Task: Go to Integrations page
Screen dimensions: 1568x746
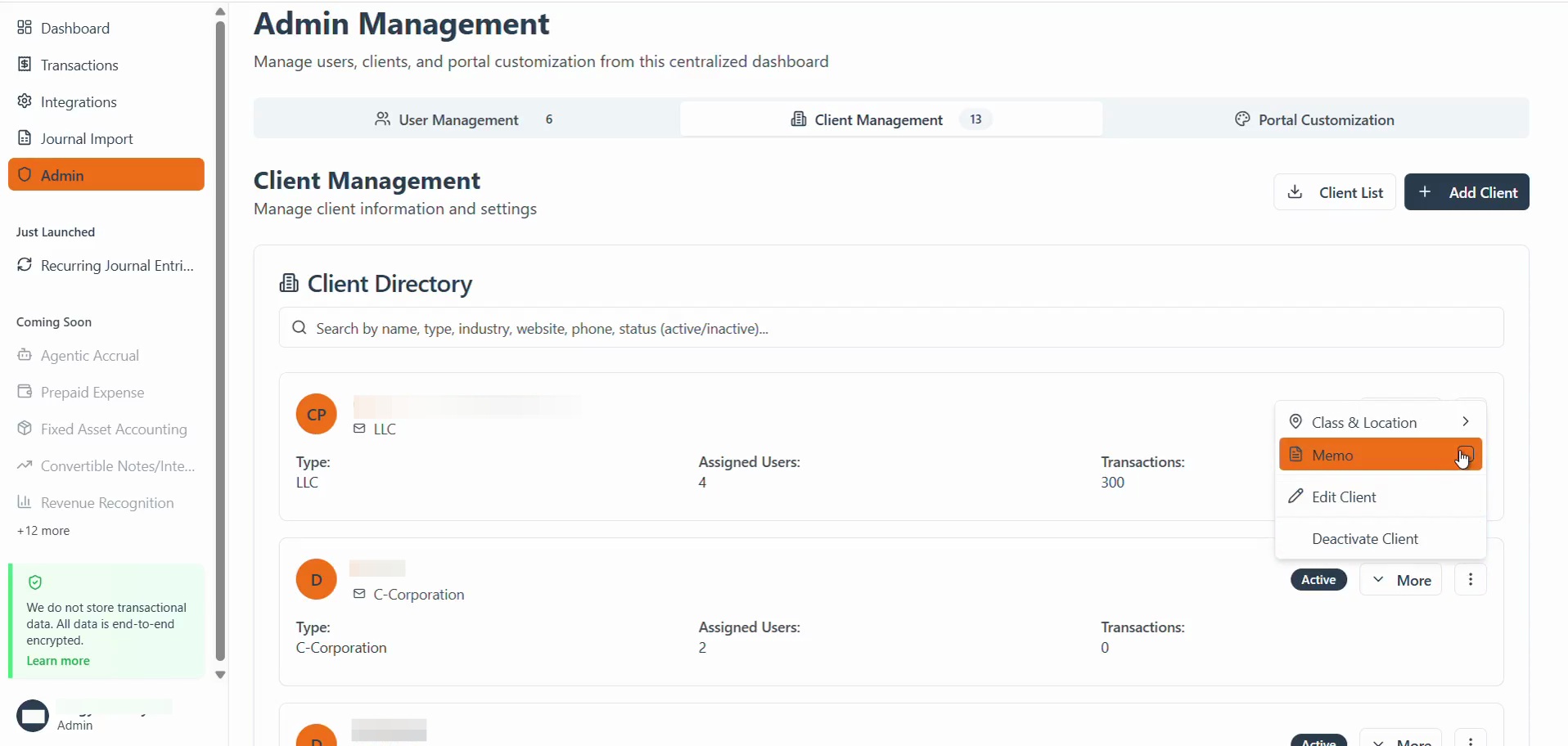Action: click(x=106, y=101)
